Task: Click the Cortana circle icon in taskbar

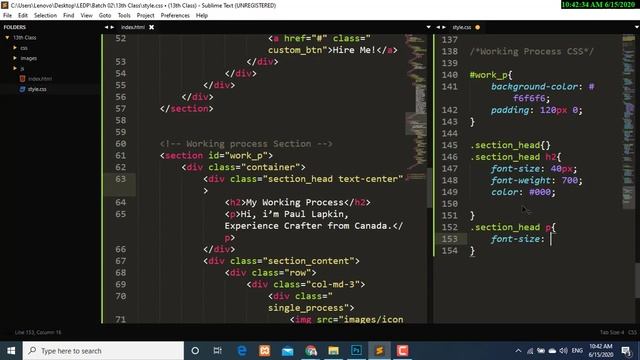Action: pos(195,351)
